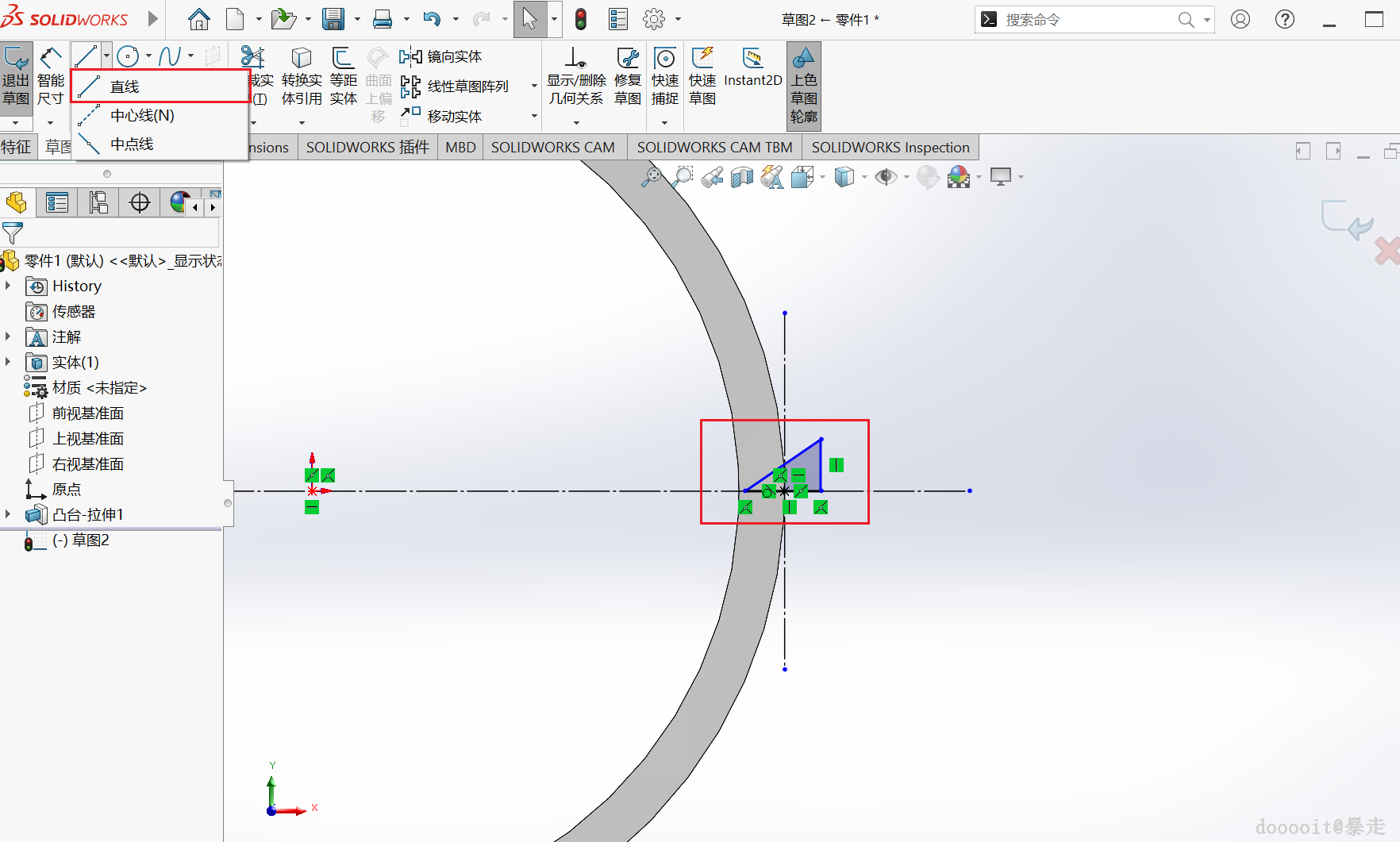Select Smart Dimension (智能尺寸) tool

click(51, 76)
